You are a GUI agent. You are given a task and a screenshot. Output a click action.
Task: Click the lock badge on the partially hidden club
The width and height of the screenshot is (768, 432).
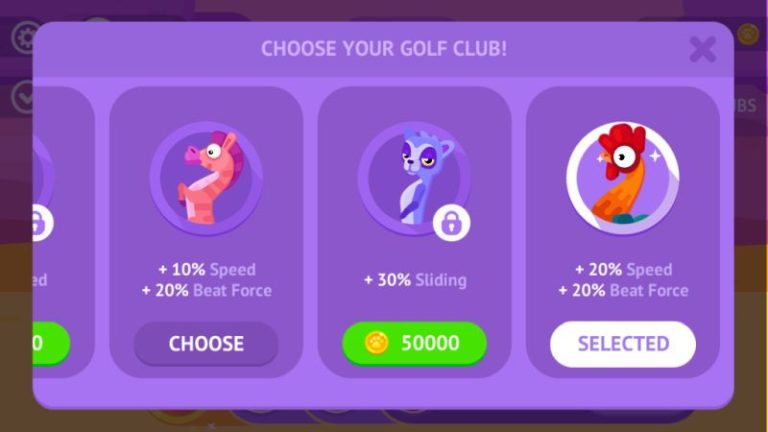[x=40, y=223]
